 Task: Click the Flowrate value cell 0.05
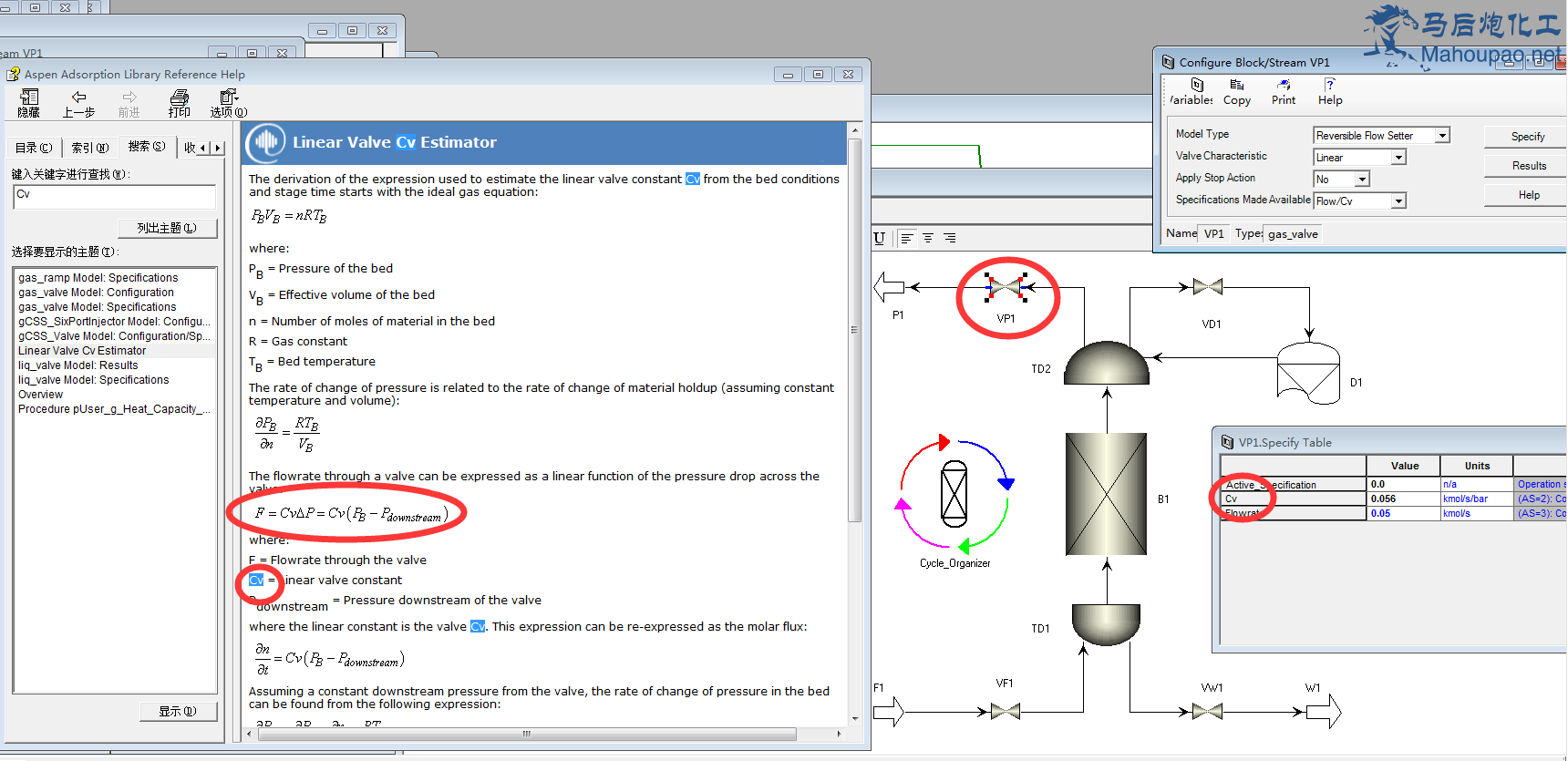point(1403,514)
